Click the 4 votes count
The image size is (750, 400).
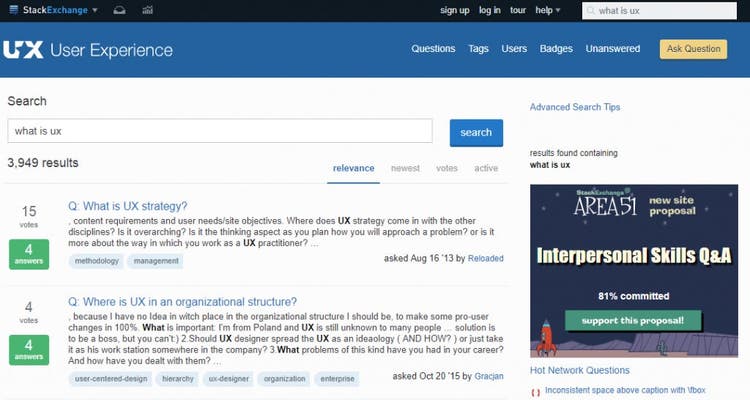click(29, 311)
